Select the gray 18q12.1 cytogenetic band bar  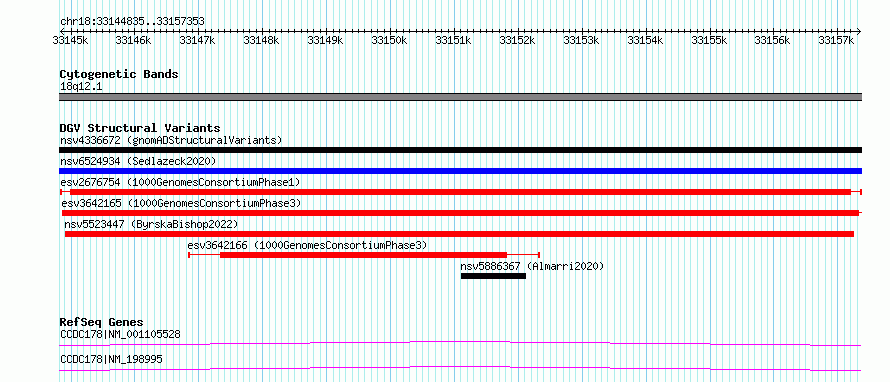click(460, 97)
